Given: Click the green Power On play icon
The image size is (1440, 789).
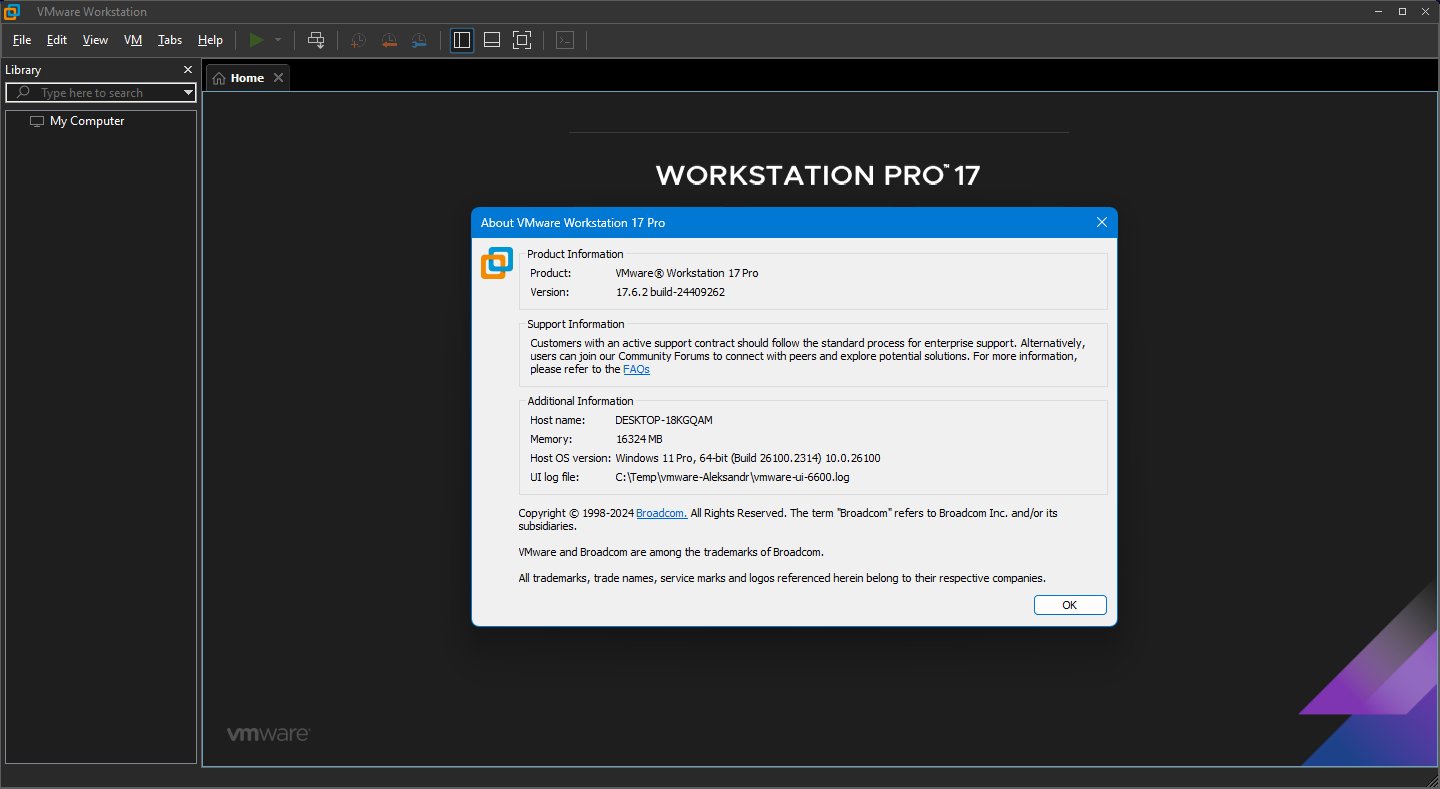Looking at the screenshot, I should (257, 40).
